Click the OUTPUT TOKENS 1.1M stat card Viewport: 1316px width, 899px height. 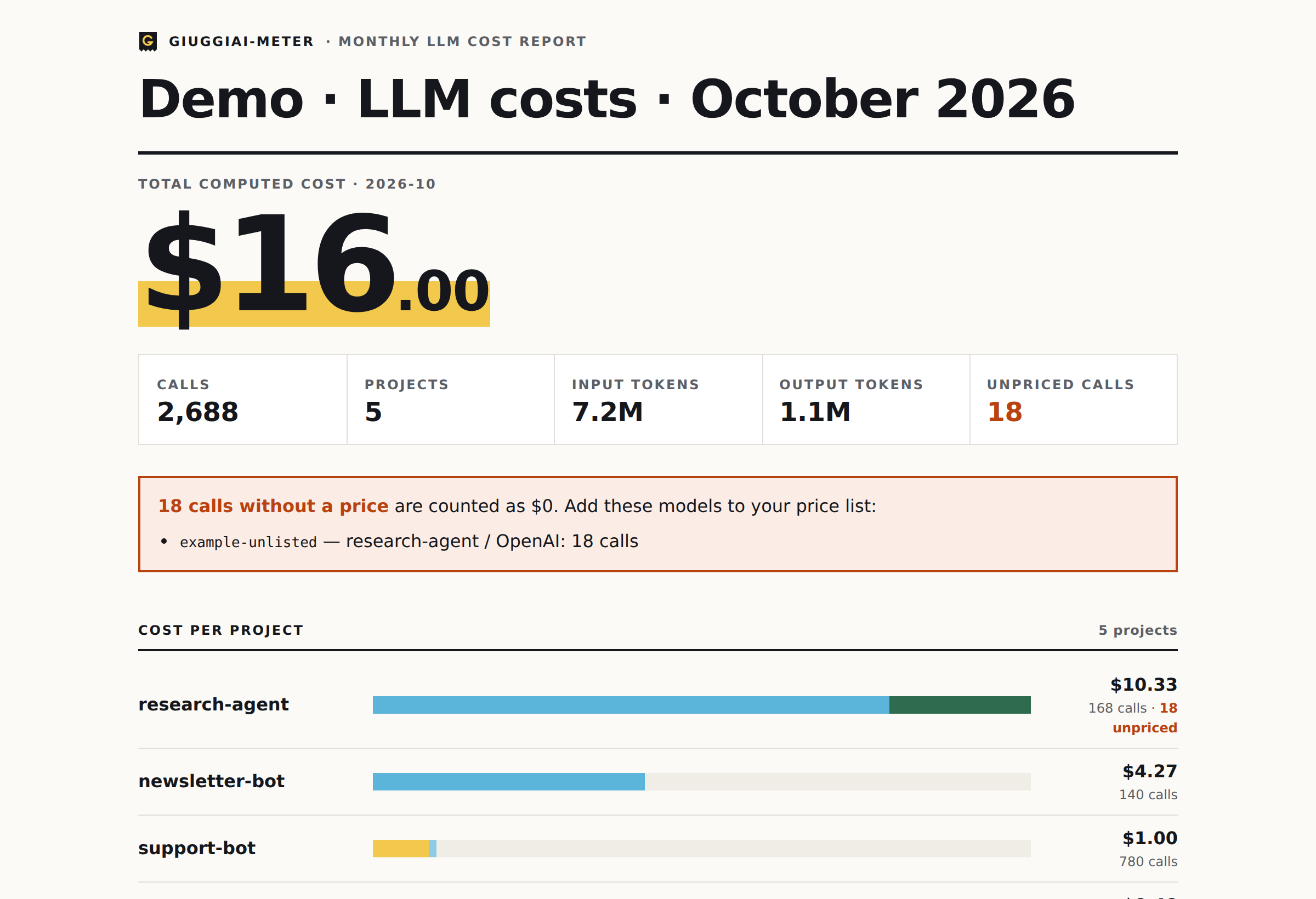(866, 400)
